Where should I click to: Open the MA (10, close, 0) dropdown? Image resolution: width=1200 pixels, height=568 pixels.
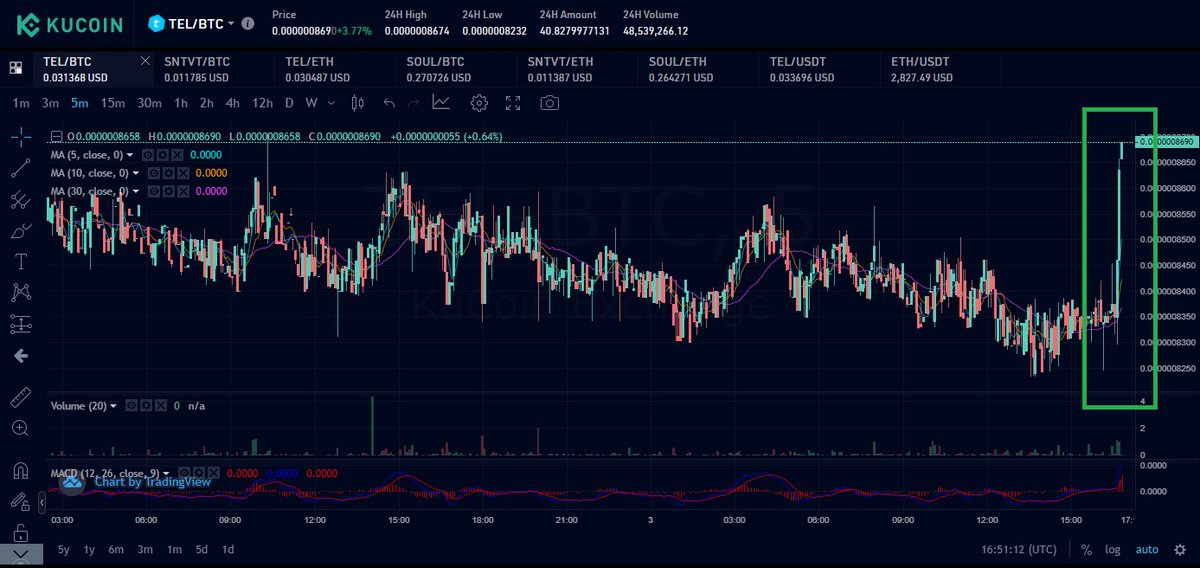[x=137, y=173]
